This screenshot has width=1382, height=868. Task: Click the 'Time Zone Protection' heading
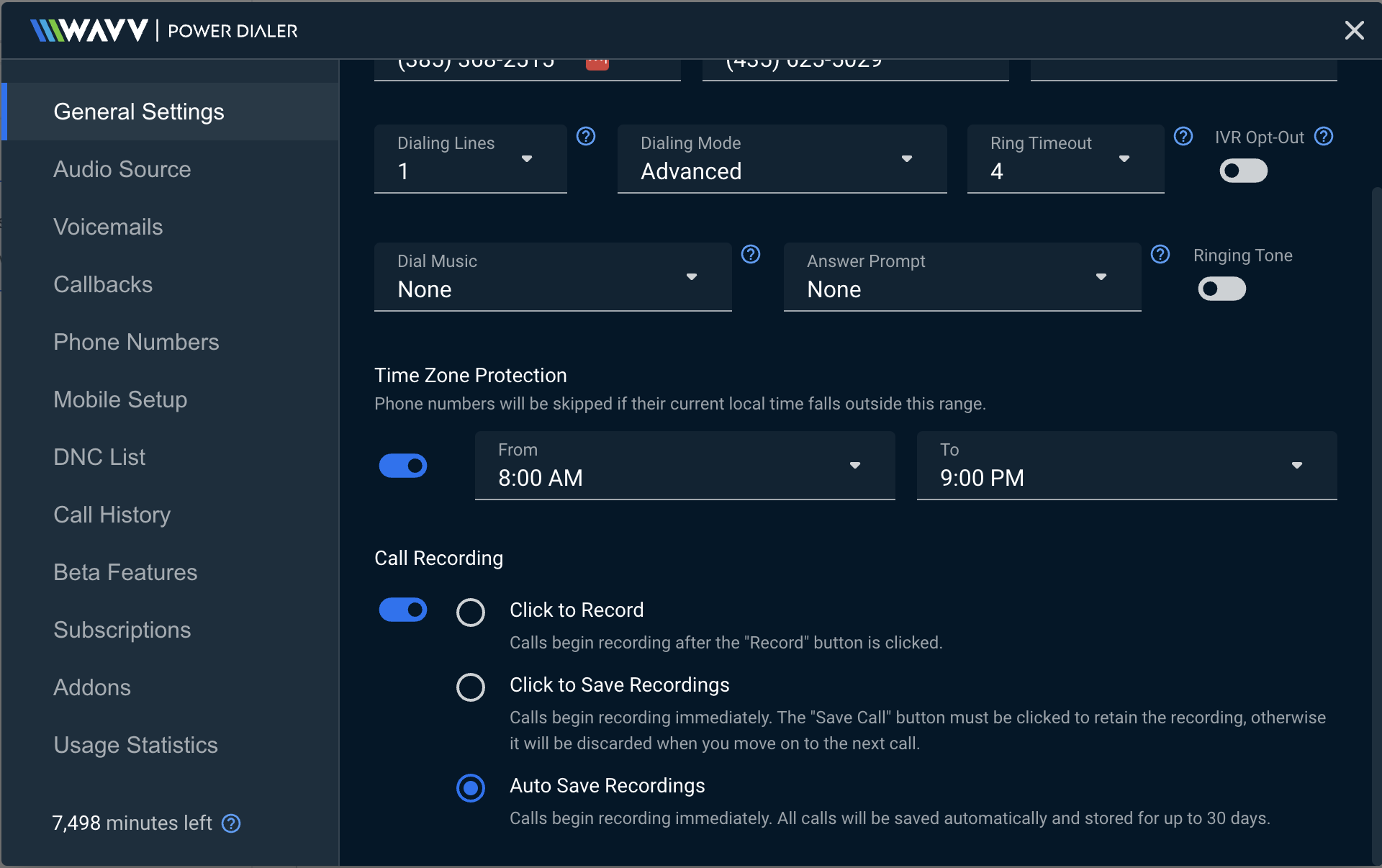[x=471, y=375]
